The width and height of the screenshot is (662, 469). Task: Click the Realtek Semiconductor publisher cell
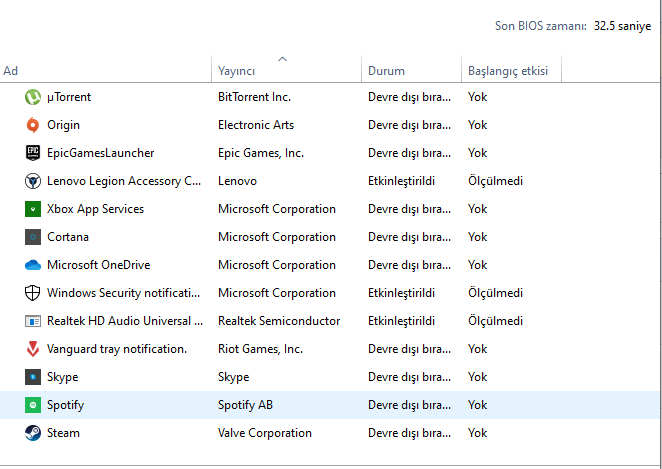point(279,321)
